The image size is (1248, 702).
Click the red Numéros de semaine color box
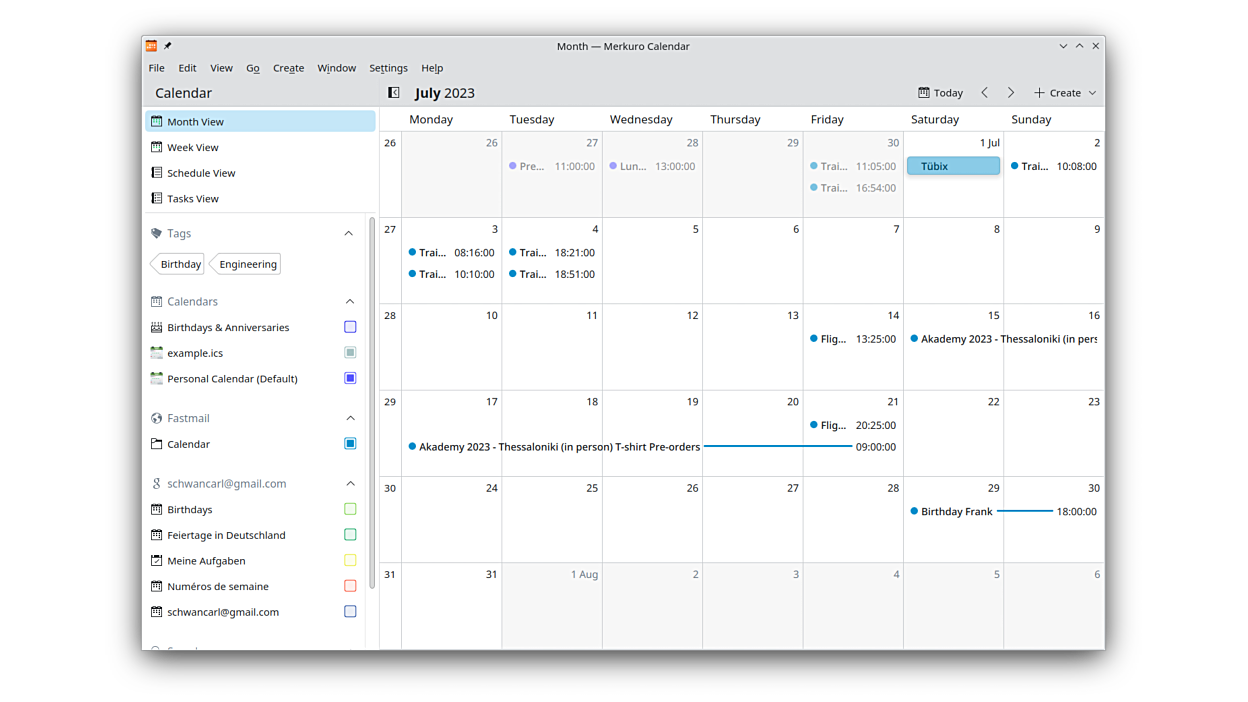point(350,586)
